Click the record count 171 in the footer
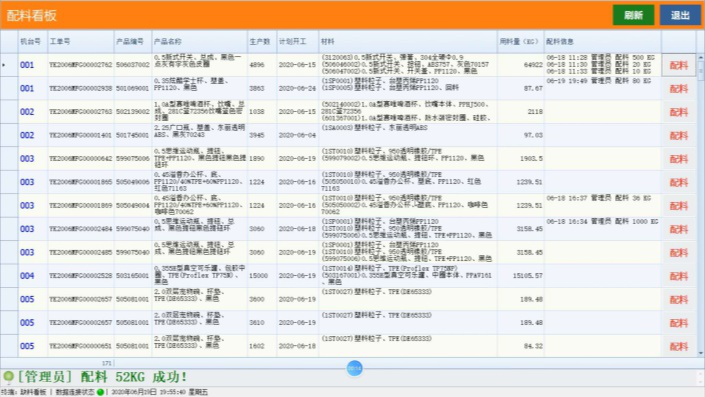The image size is (705, 397). [107, 363]
